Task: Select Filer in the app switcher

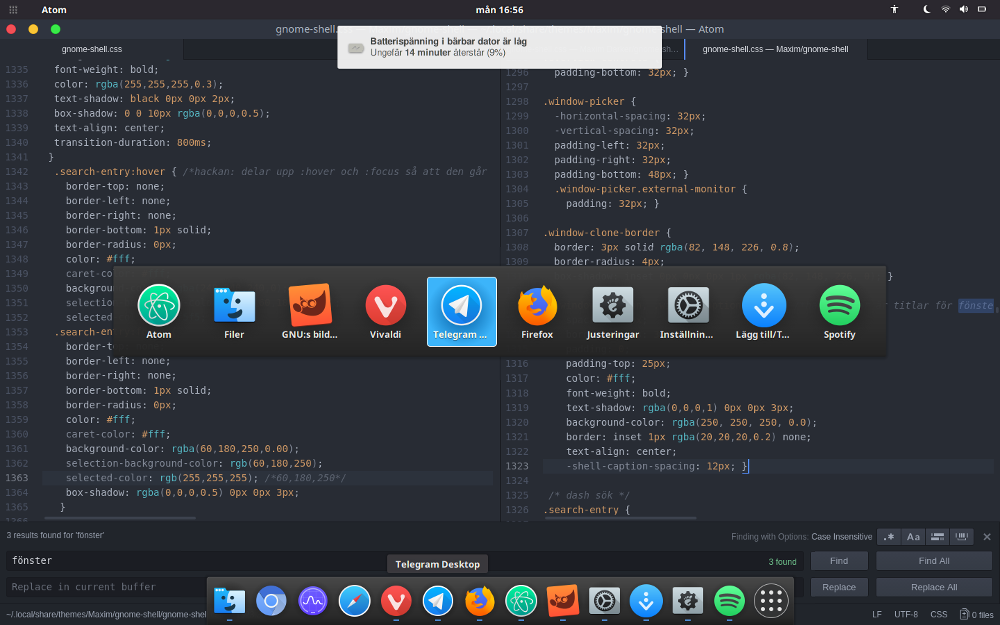Action: tap(234, 312)
